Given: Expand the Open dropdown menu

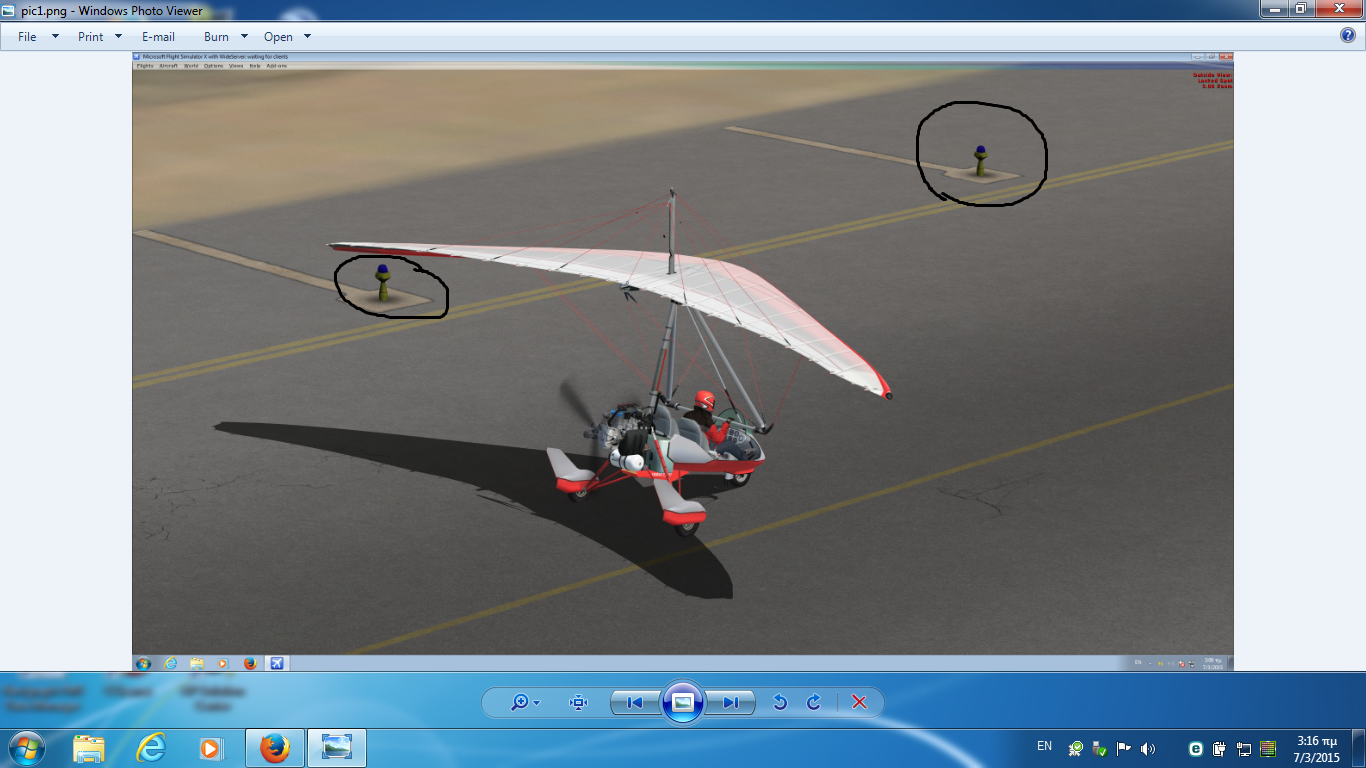Looking at the screenshot, I should click(288, 37).
